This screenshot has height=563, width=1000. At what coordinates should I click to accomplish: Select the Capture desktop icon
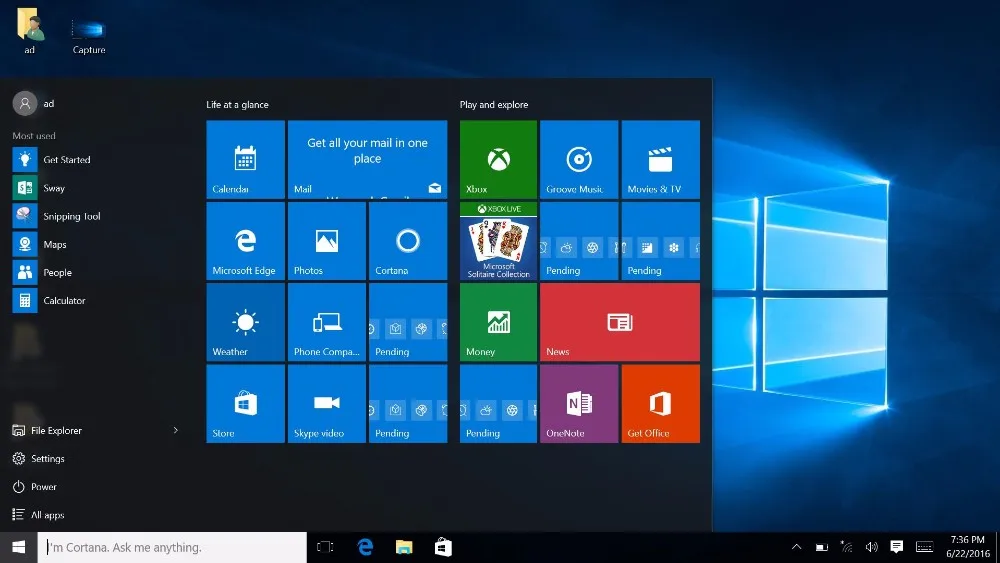(x=89, y=35)
